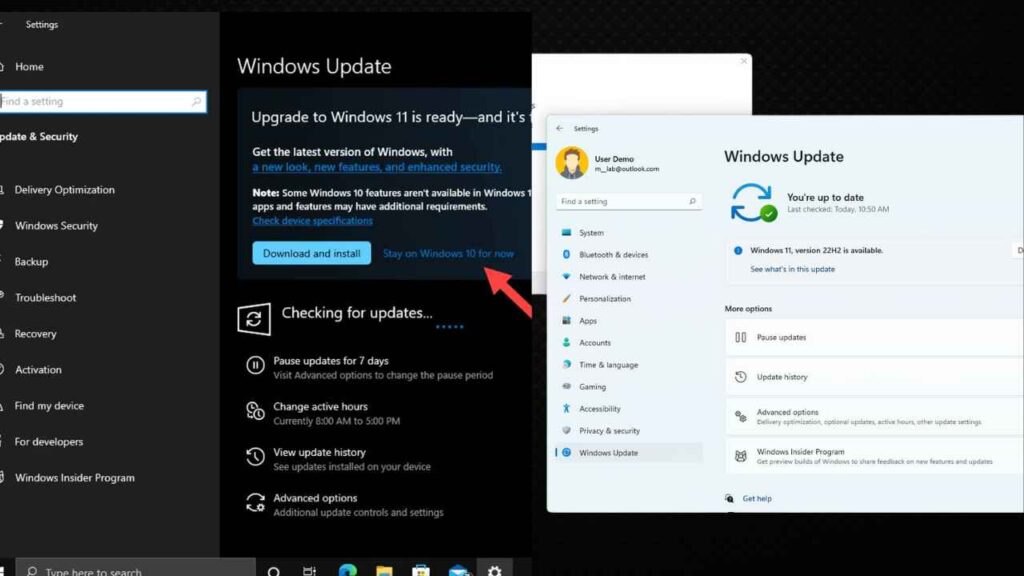
Task: Click the Task View taskbar icon
Action: [x=310, y=571]
